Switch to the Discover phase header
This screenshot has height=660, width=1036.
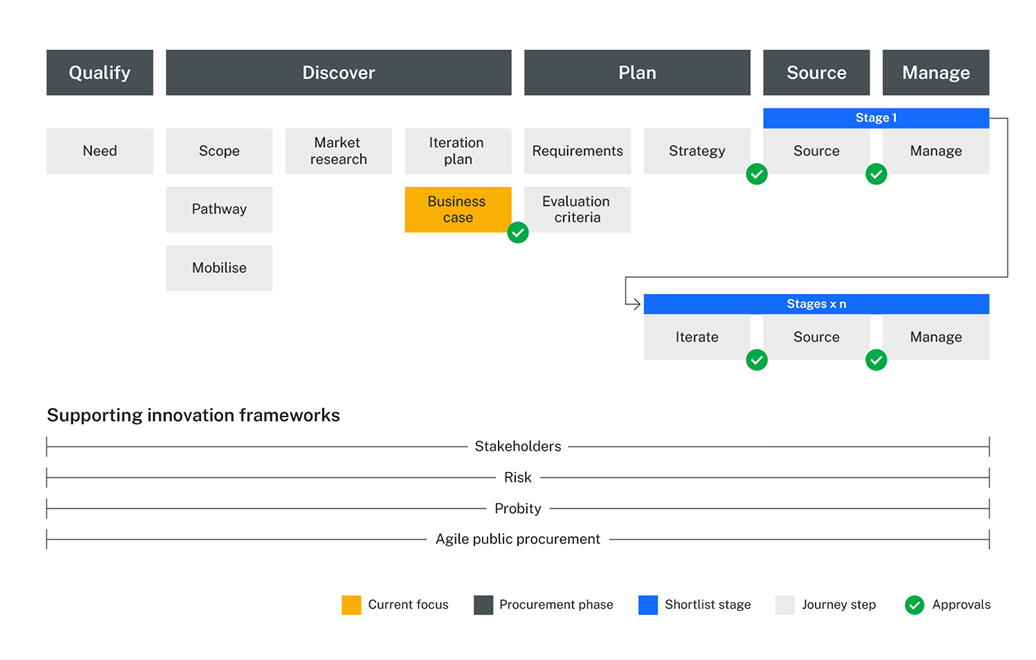coord(338,72)
